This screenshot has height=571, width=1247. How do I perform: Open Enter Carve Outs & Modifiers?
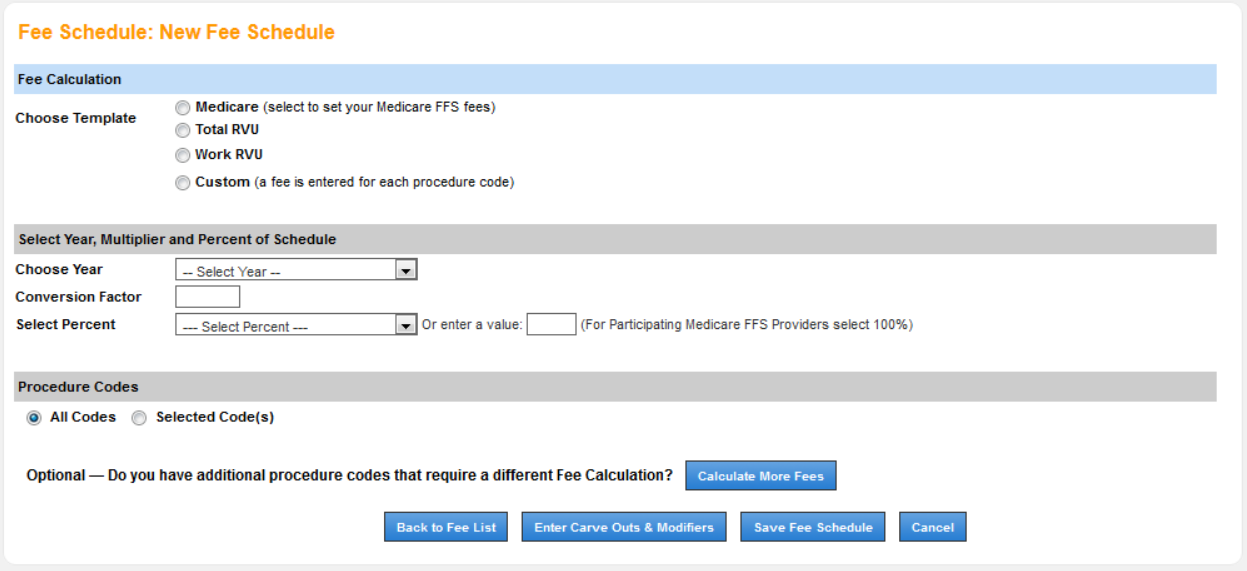point(624,527)
